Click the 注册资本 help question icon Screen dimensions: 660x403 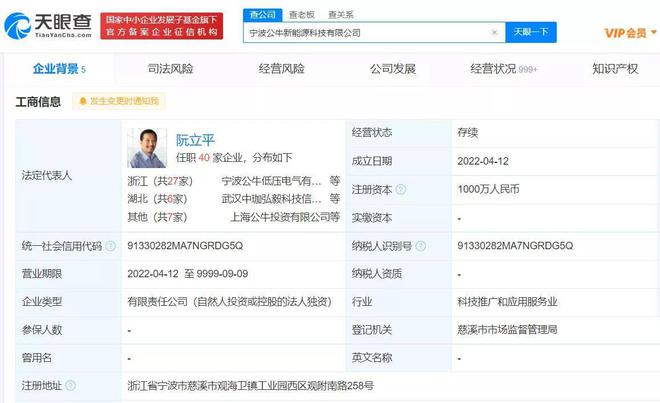coord(401,189)
